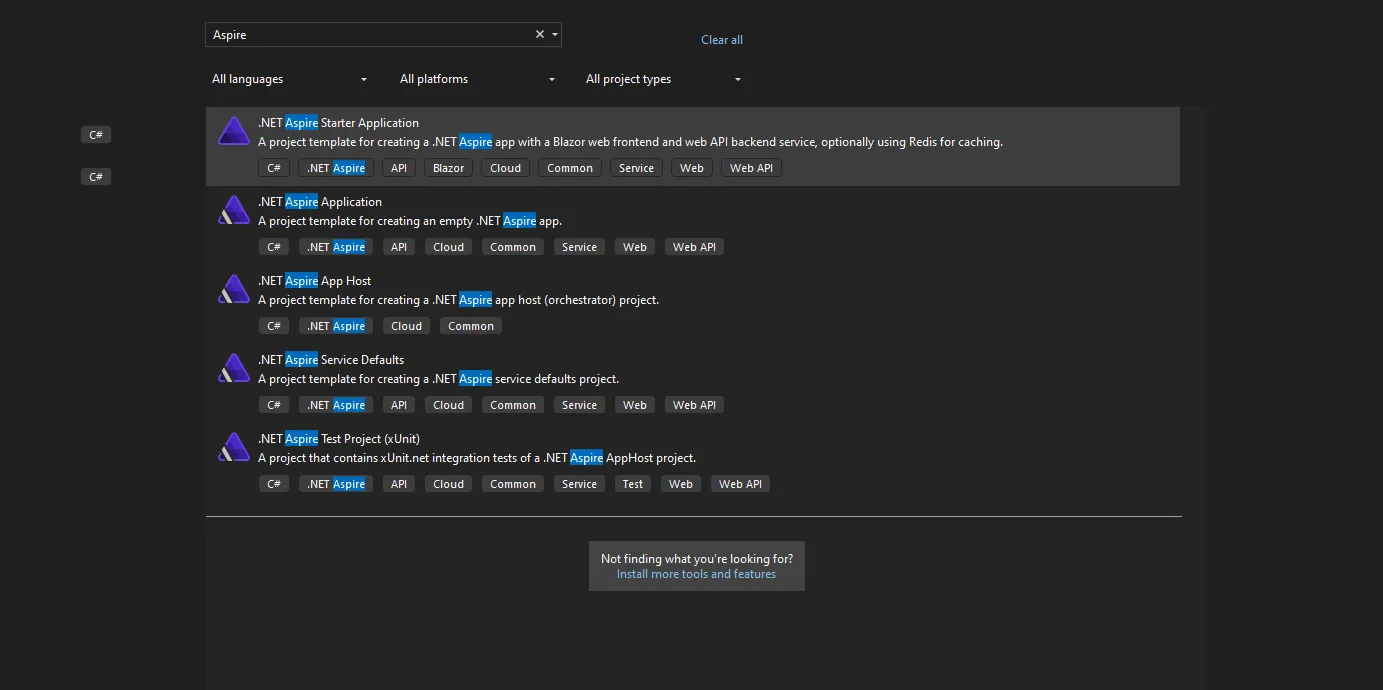Click in the Aspire search input field
Image resolution: width=1383 pixels, height=690 pixels.
tap(370, 35)
